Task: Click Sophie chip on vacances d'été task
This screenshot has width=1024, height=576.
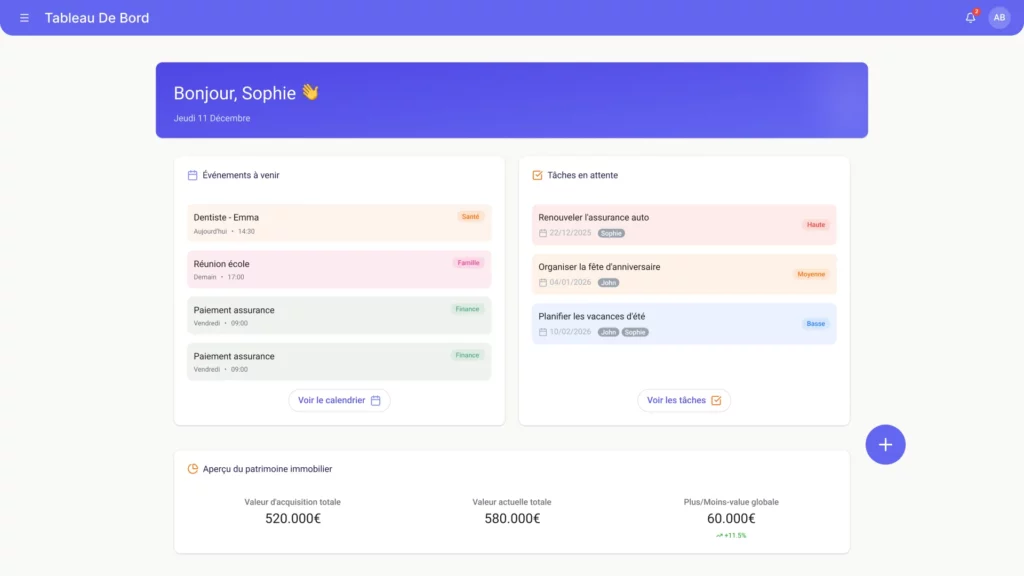Action: click(635, 332)
